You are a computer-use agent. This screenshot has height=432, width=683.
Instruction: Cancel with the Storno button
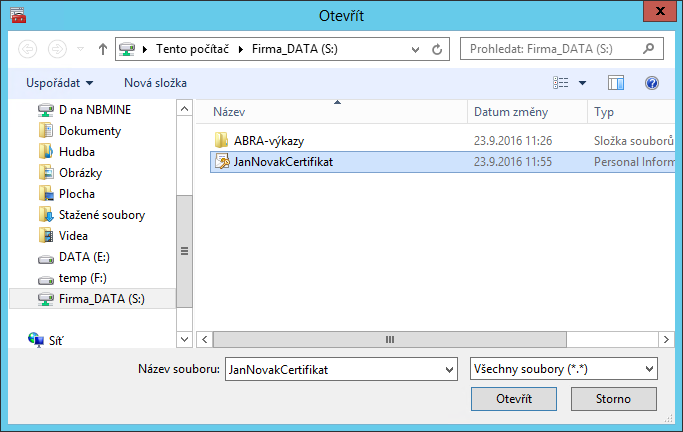pyautogui.click(x=613, y=398)
